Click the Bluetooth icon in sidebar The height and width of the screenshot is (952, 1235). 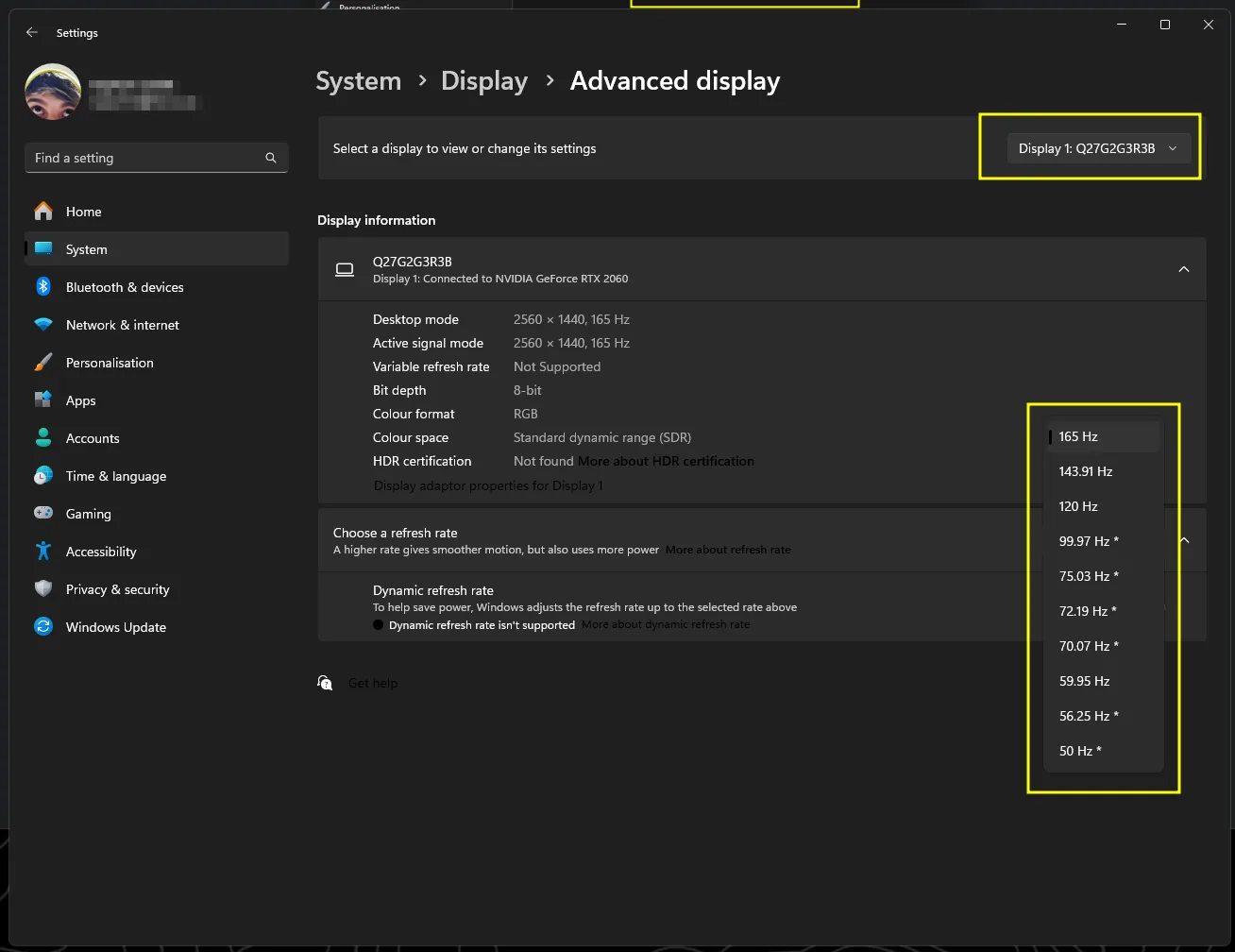pos(43,287)
